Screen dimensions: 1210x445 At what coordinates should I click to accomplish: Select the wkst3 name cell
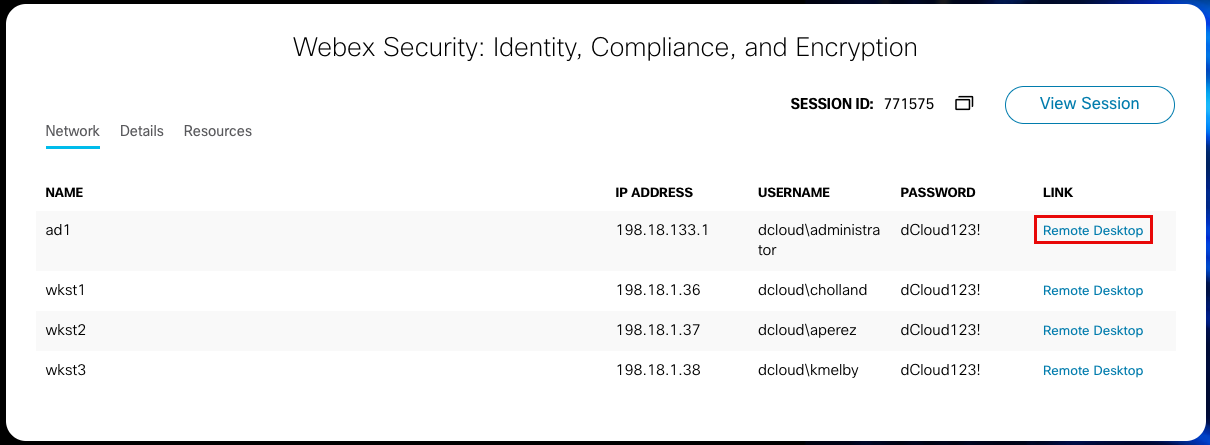tap(66, 370)
